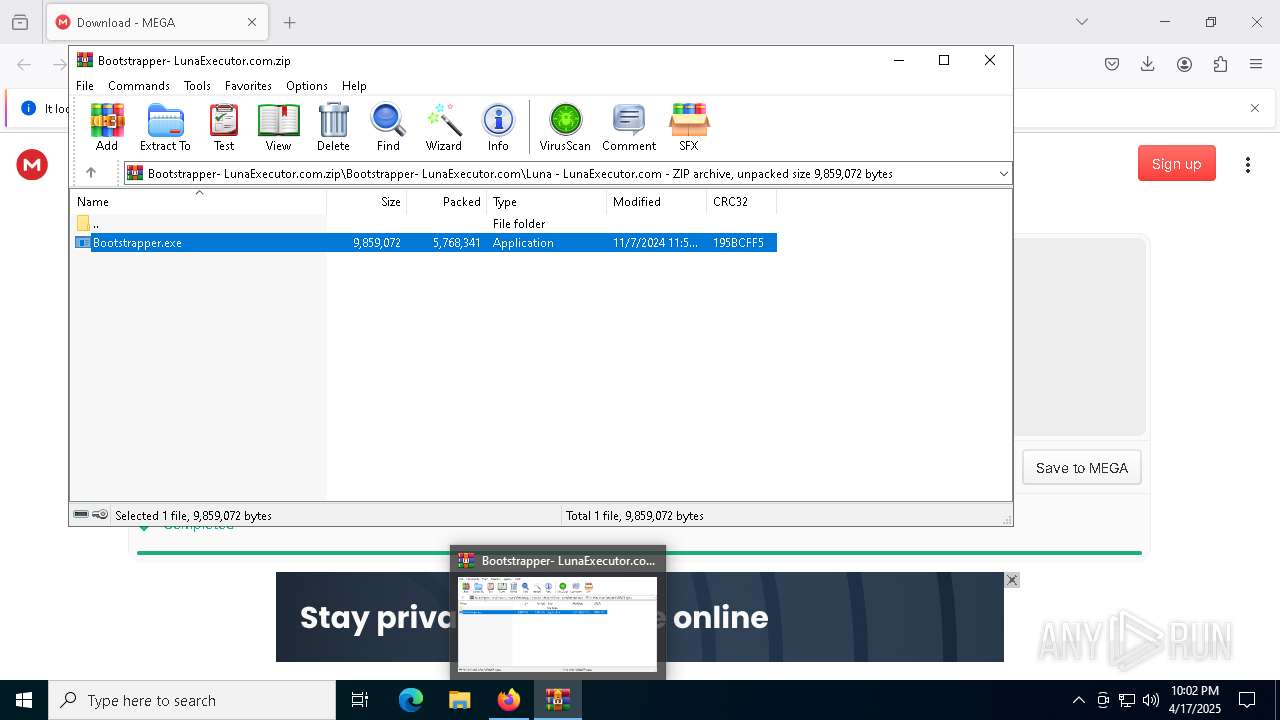Open Firefox application hamburger menu
Viewport: 1280px width, 720px height.
point(1256,64)
